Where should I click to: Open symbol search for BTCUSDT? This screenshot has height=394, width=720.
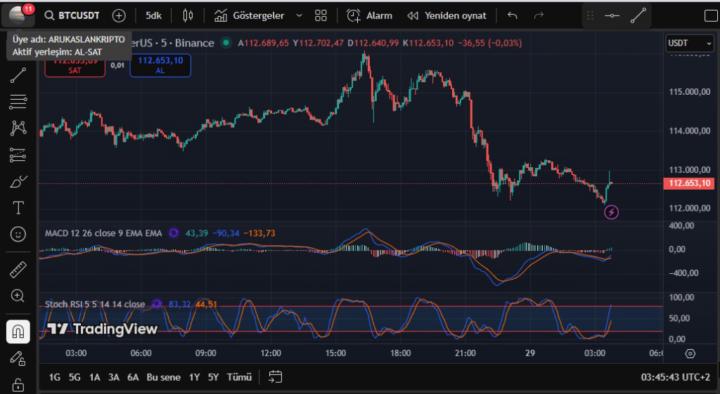coord(72,16)
